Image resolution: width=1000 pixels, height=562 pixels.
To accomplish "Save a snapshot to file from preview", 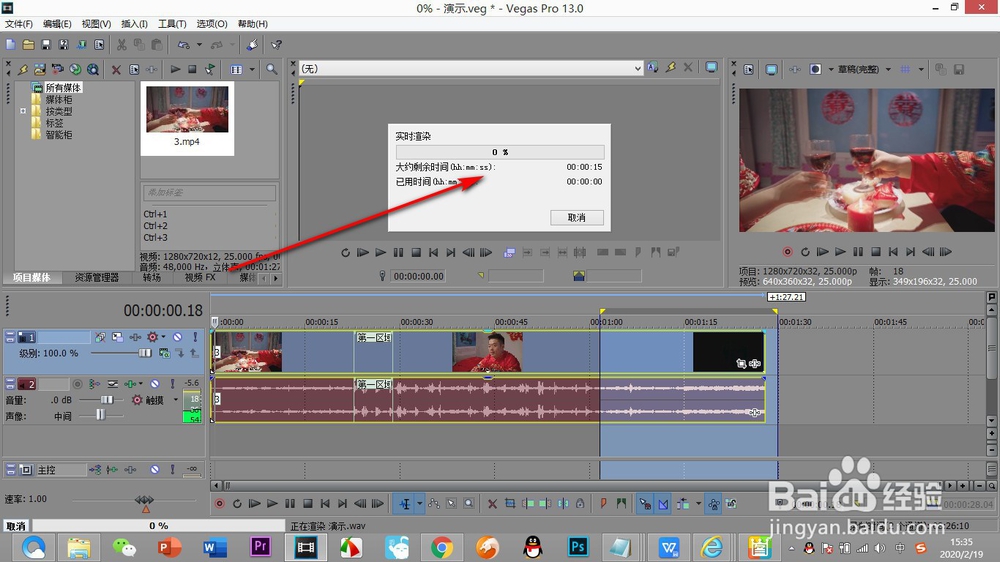I will click(x=959, y=70).
